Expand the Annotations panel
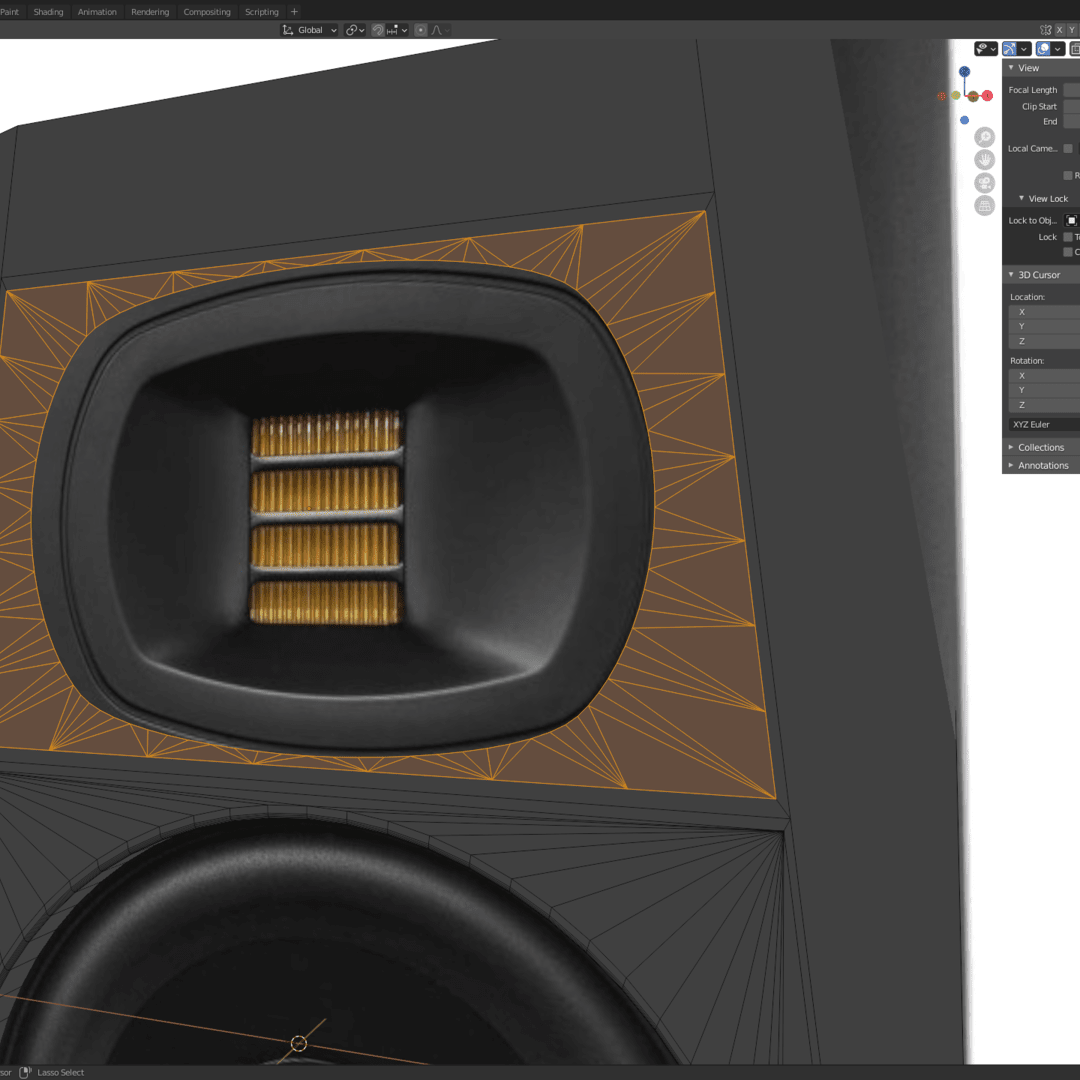The height and width of the screenshot is (1080, 1080). coord(1042,465)
